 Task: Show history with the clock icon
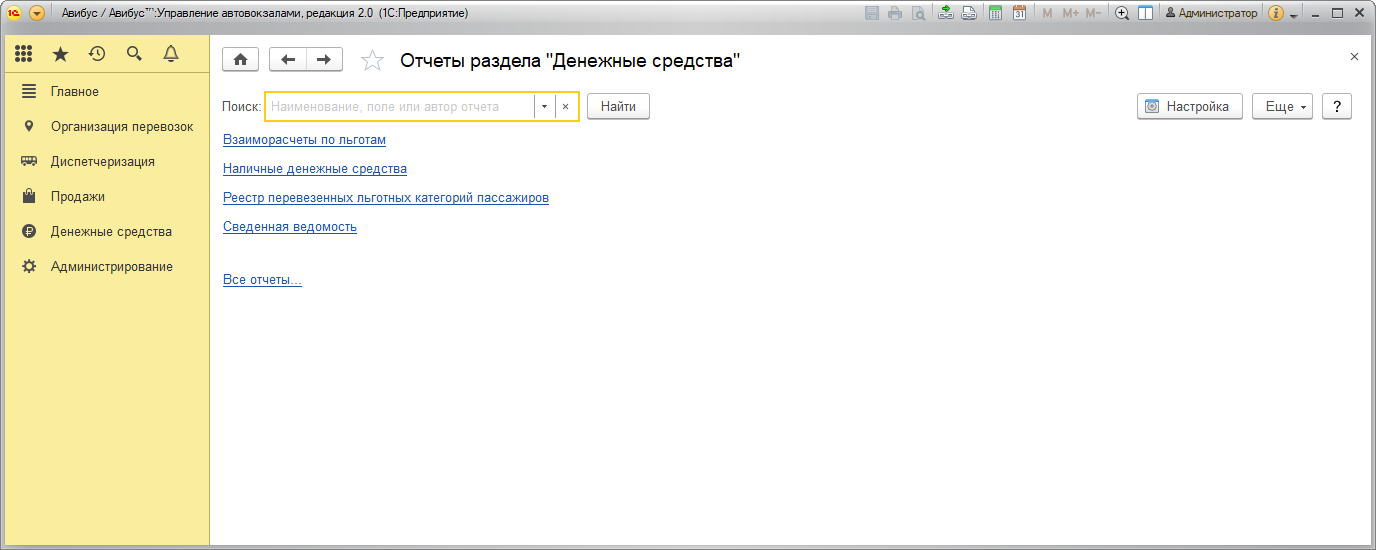(97, 54)
